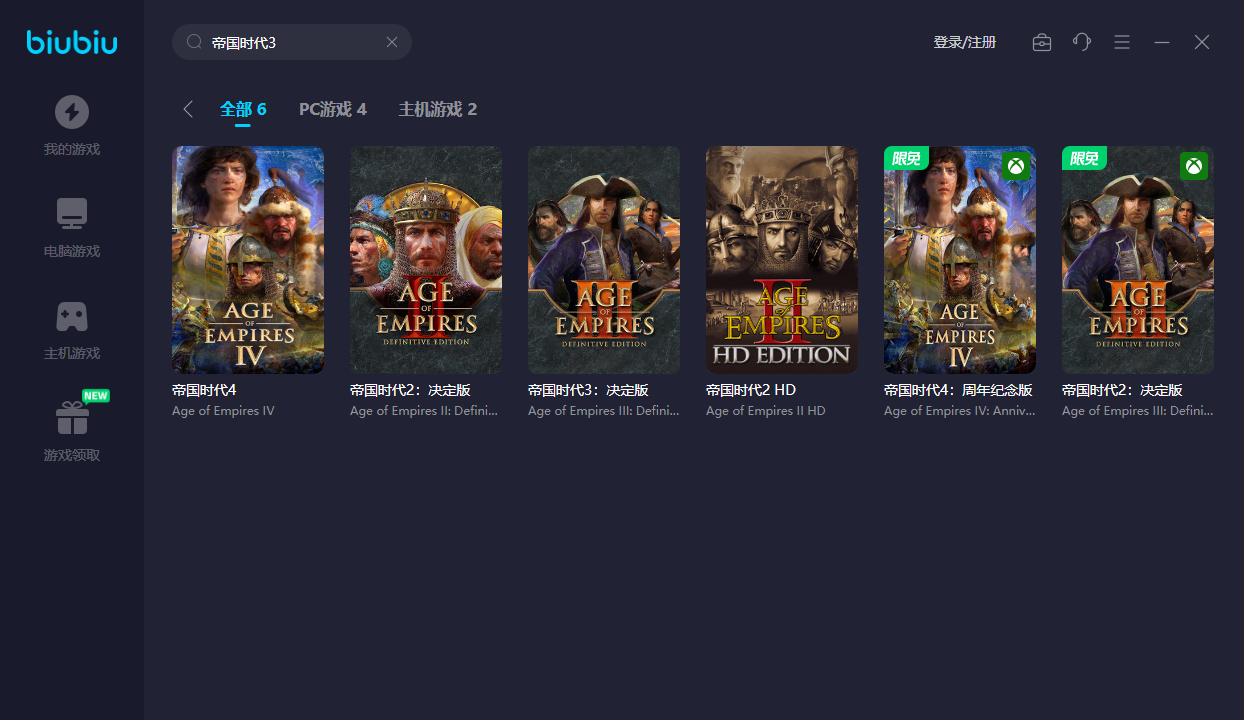Open customer support headset icon
The width and height of the screenshot is (1244, 720).
pos(1082,42)
